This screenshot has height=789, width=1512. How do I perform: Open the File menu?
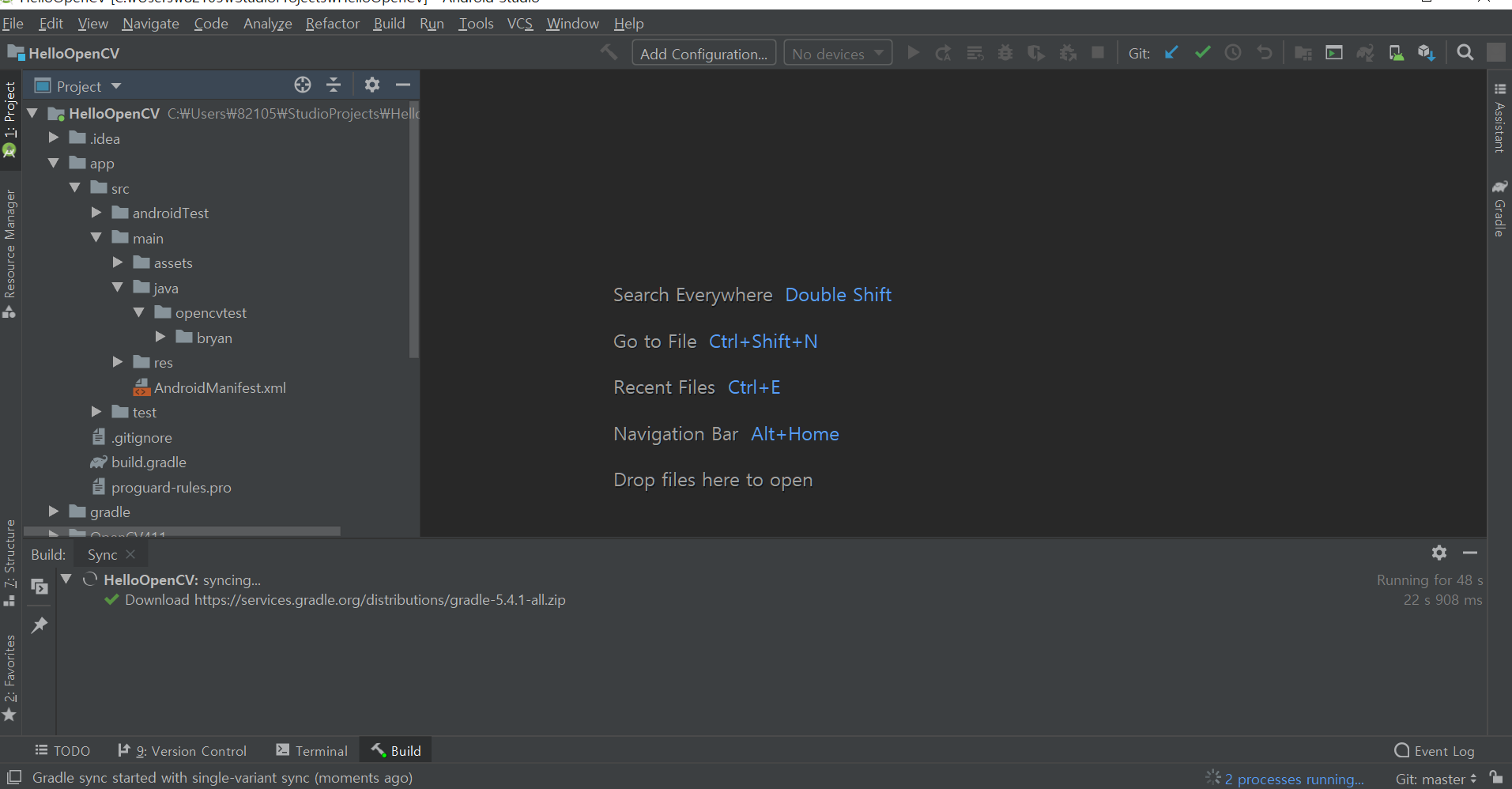click(x=13, y=24)
